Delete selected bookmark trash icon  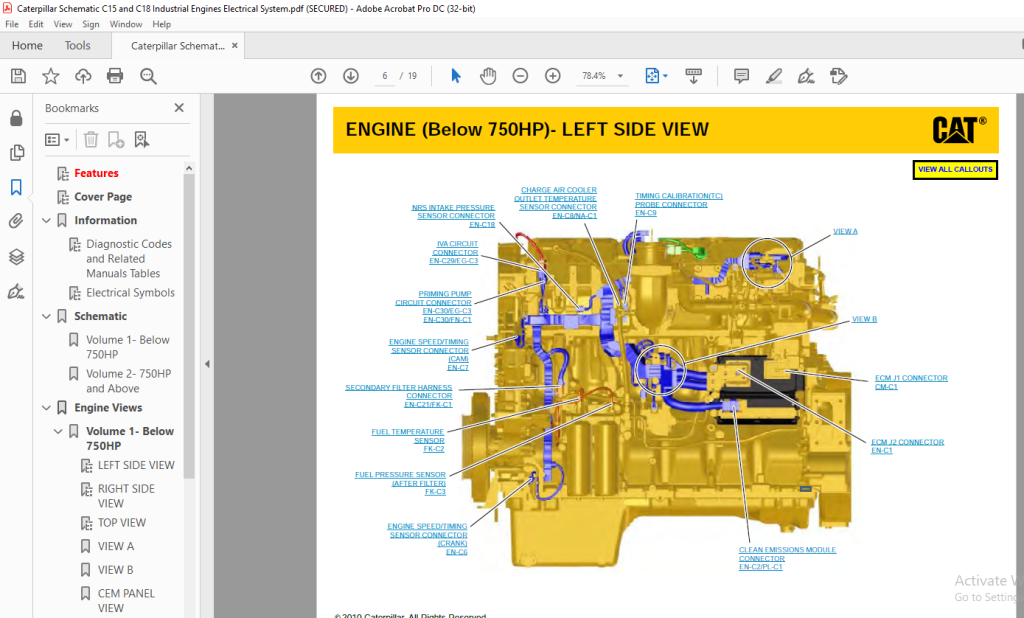[x=91, y=139]
